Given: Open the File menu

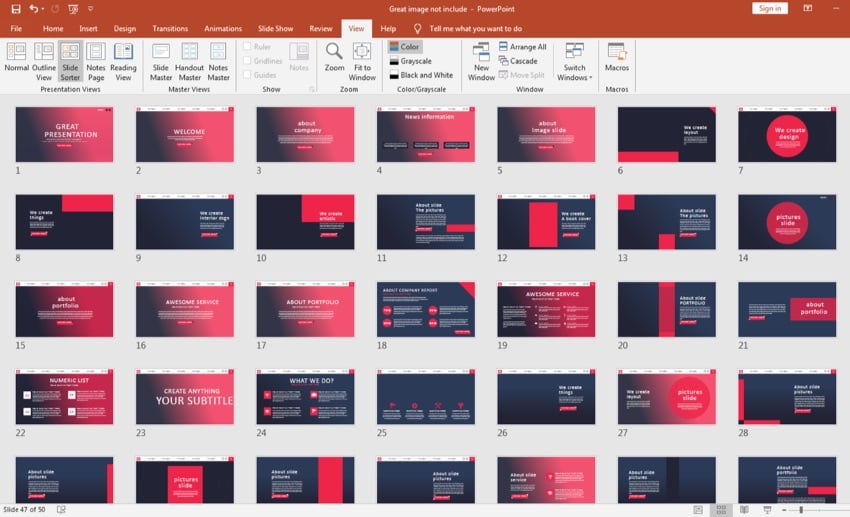Looking at the screenshot, I should tap(16, 29).
